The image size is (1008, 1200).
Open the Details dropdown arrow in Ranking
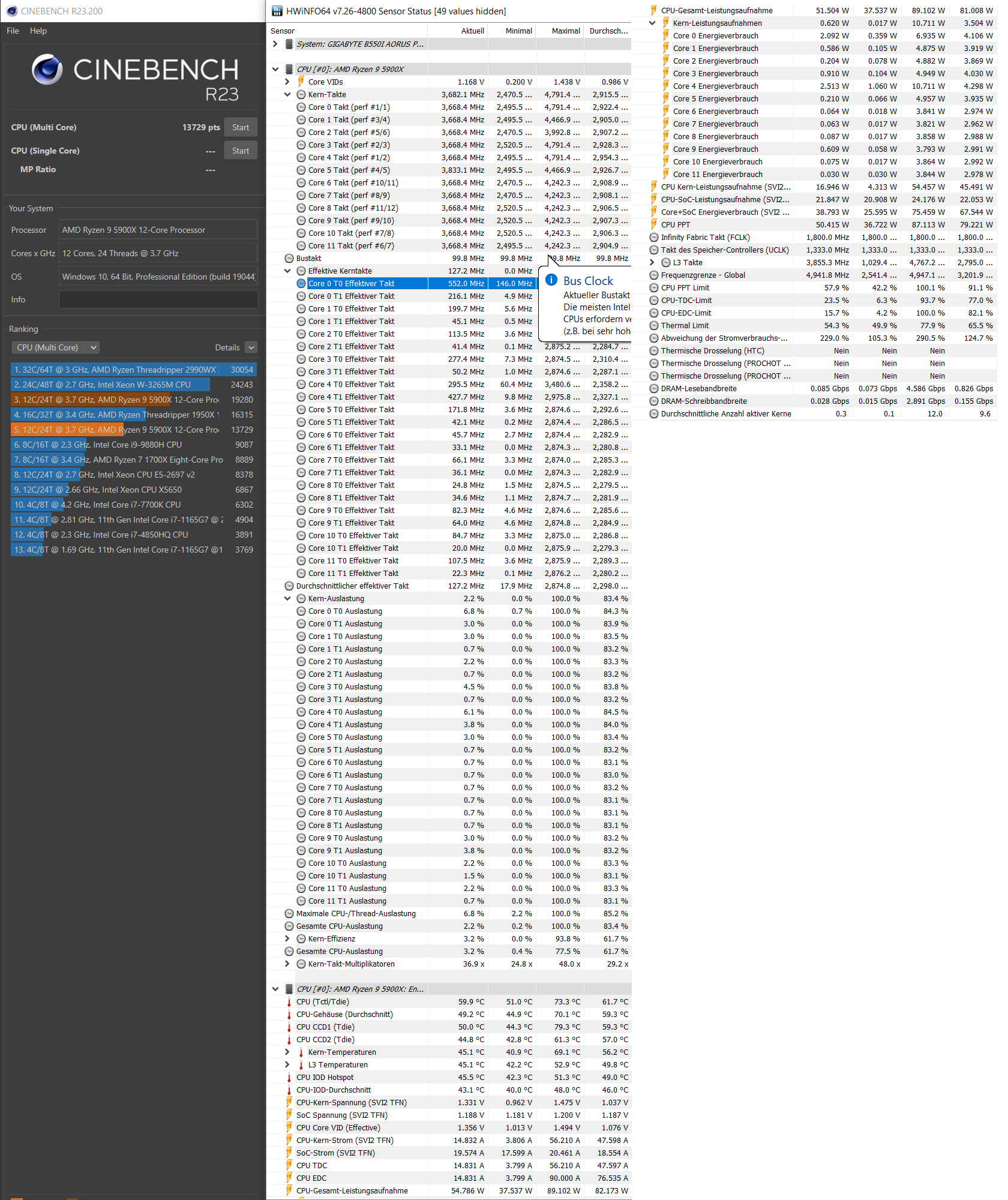(x=251, y=347)
